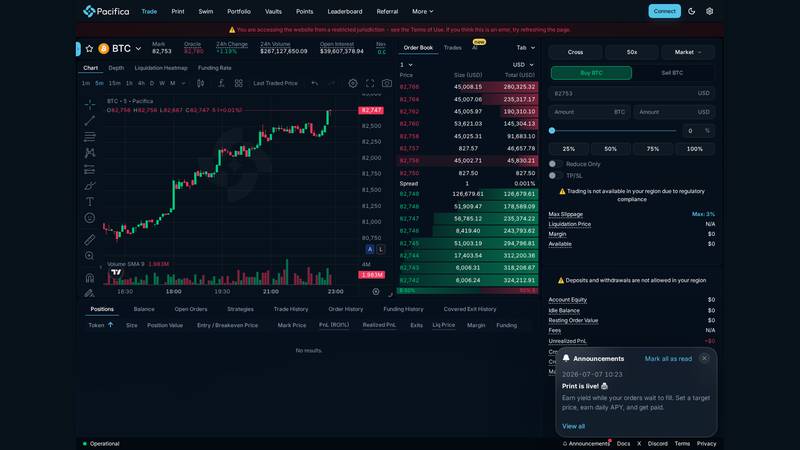The image size is (800, 450).
Task: Open Funding Rate tab
Action: point(214,68)
